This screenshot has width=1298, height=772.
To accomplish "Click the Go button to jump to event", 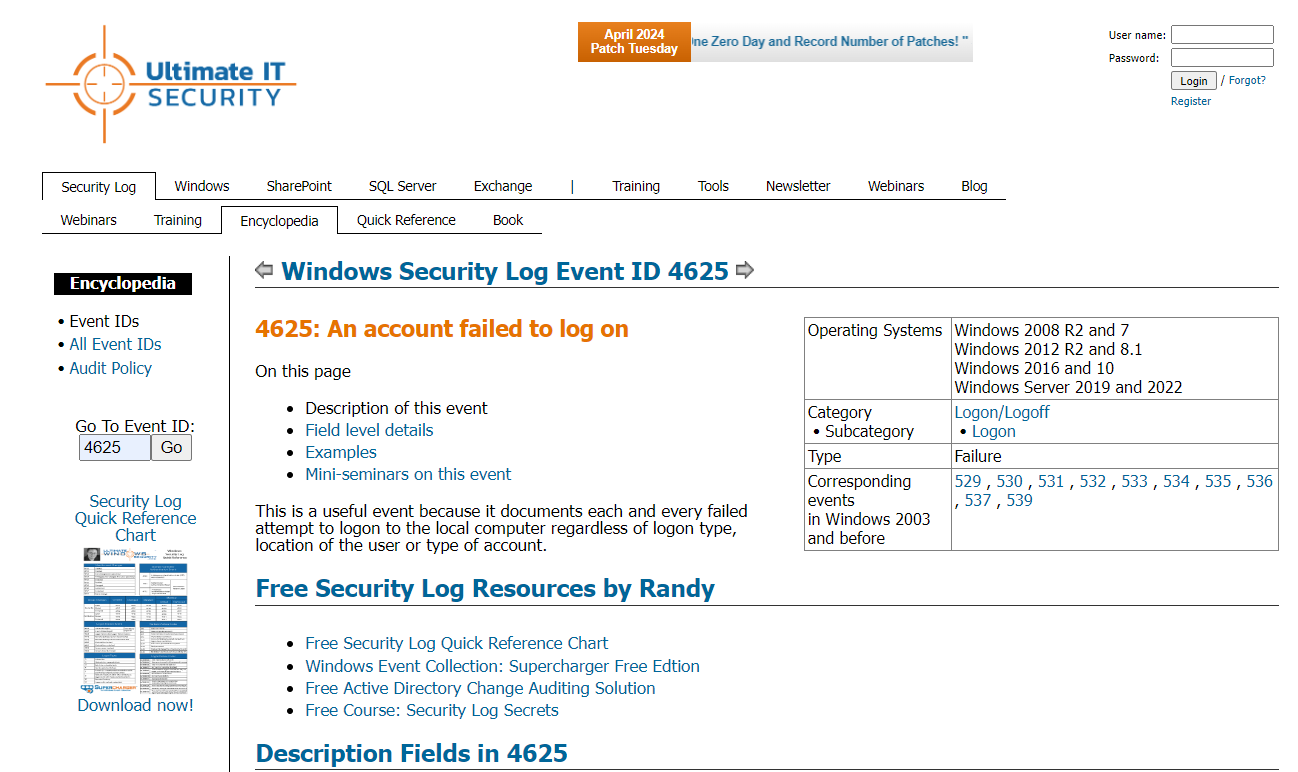I will coord(171,447).
